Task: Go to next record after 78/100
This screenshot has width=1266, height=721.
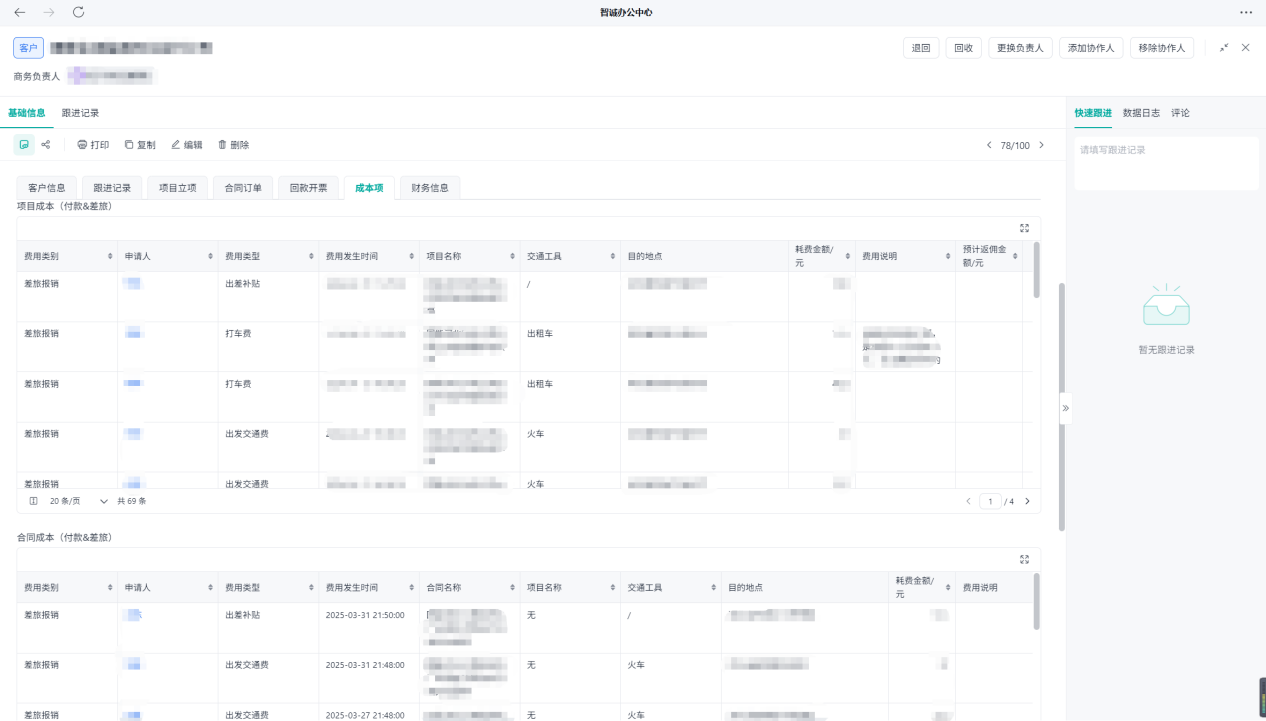Action: point(1041,145)
